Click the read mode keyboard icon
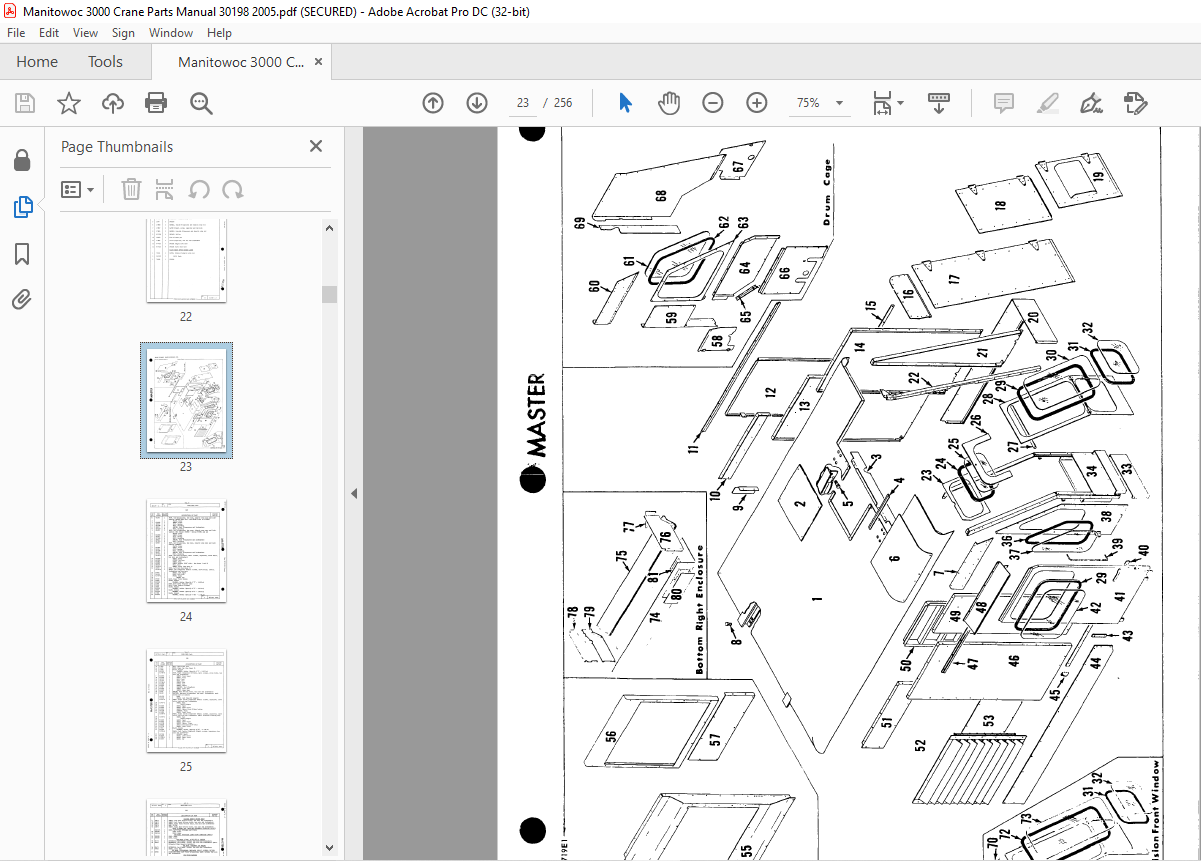 (x=939, y=103)
